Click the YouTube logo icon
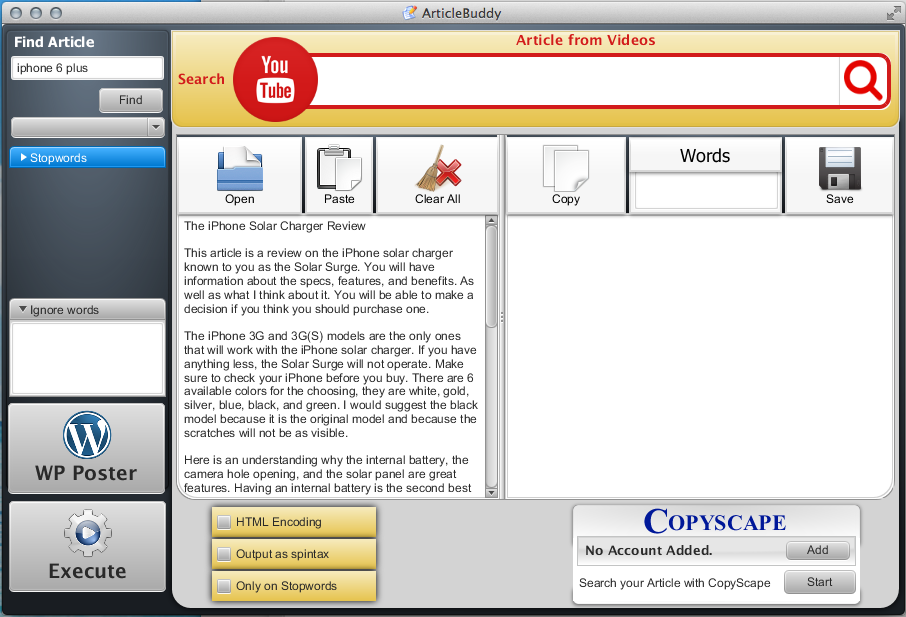The height and width of the screenshot is (617, 906). [x=275, y=80]
